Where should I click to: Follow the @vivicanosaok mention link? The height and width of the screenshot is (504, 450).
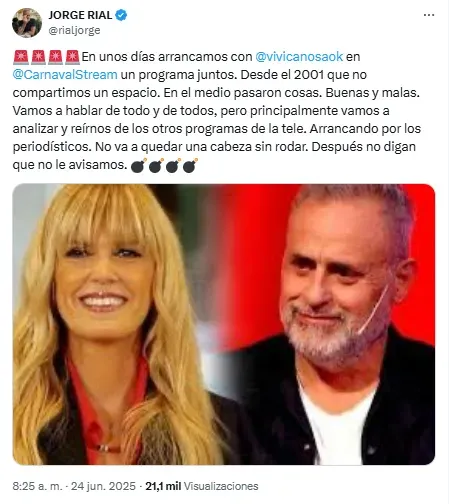(x=299, y=57)
